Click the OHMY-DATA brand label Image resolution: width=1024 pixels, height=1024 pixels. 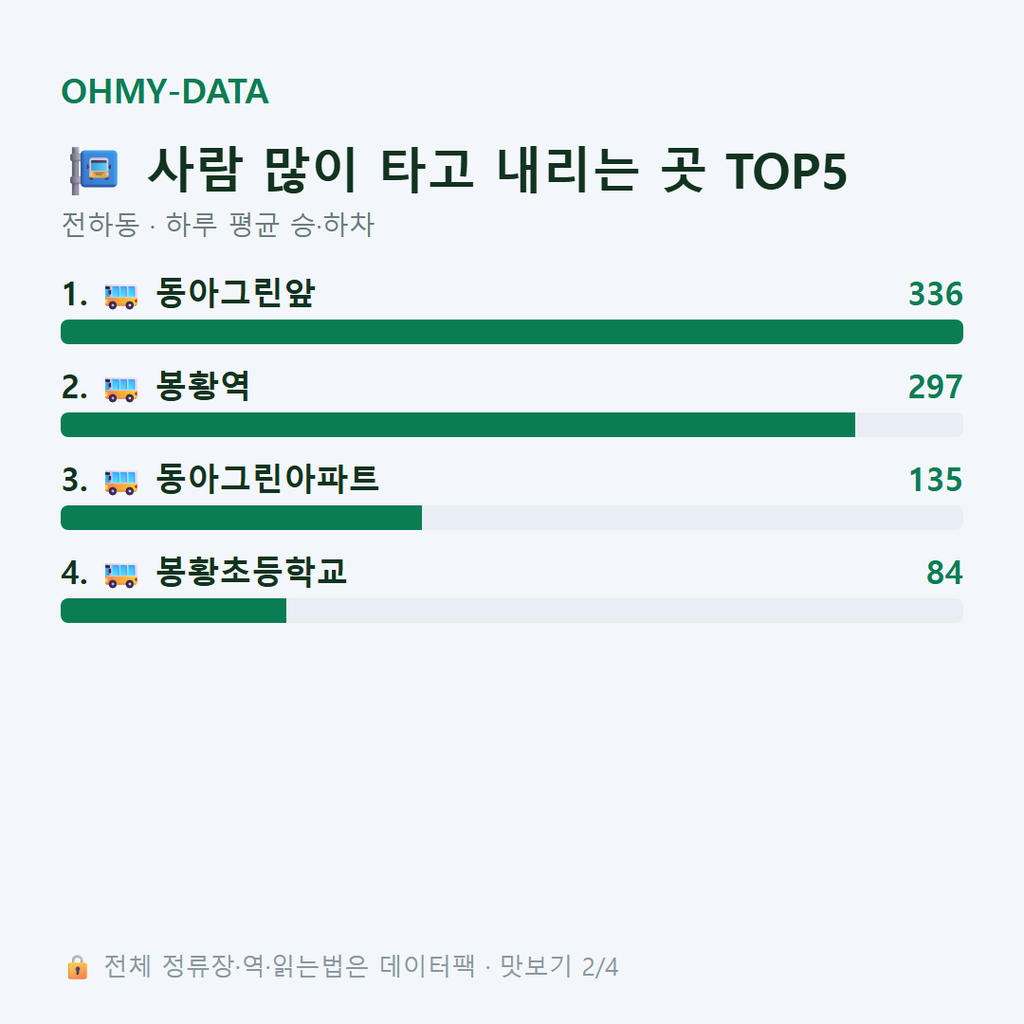pyautogui.click(x=165, y=91)
